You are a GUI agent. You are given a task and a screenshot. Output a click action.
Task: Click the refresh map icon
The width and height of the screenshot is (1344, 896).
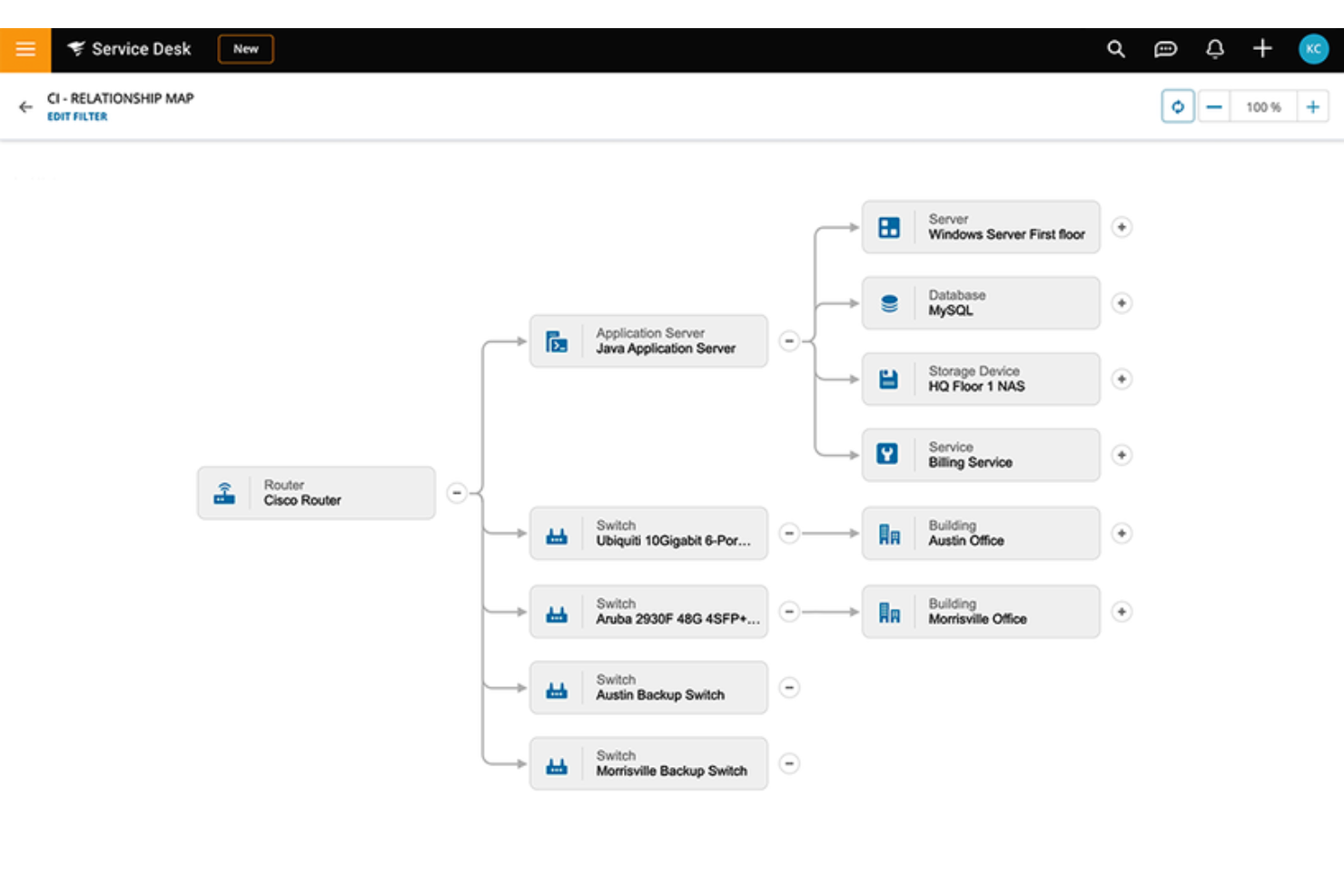click(1178, 105)
